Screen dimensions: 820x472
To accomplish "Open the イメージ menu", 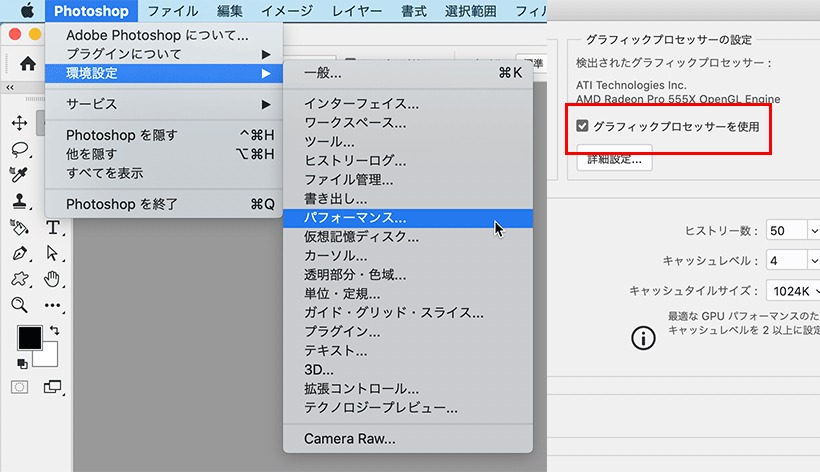I will [x=287, y=11].
